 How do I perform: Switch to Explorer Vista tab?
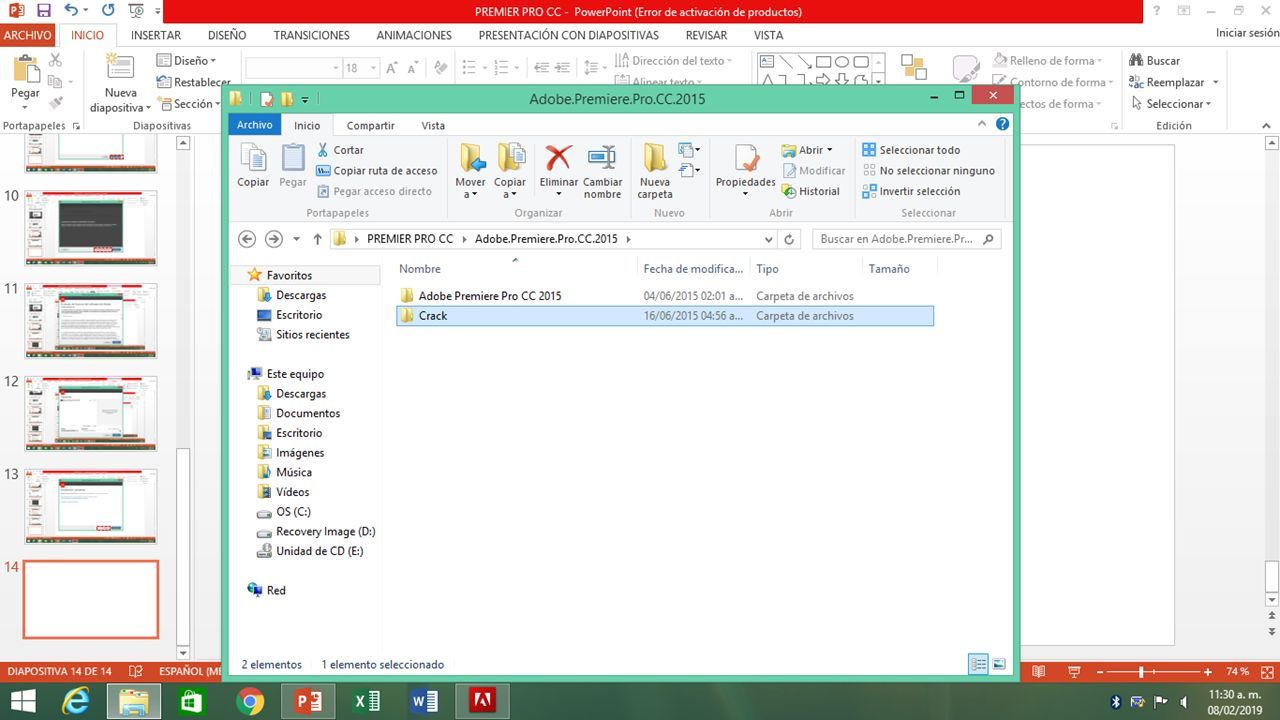[x=433, y=125]
